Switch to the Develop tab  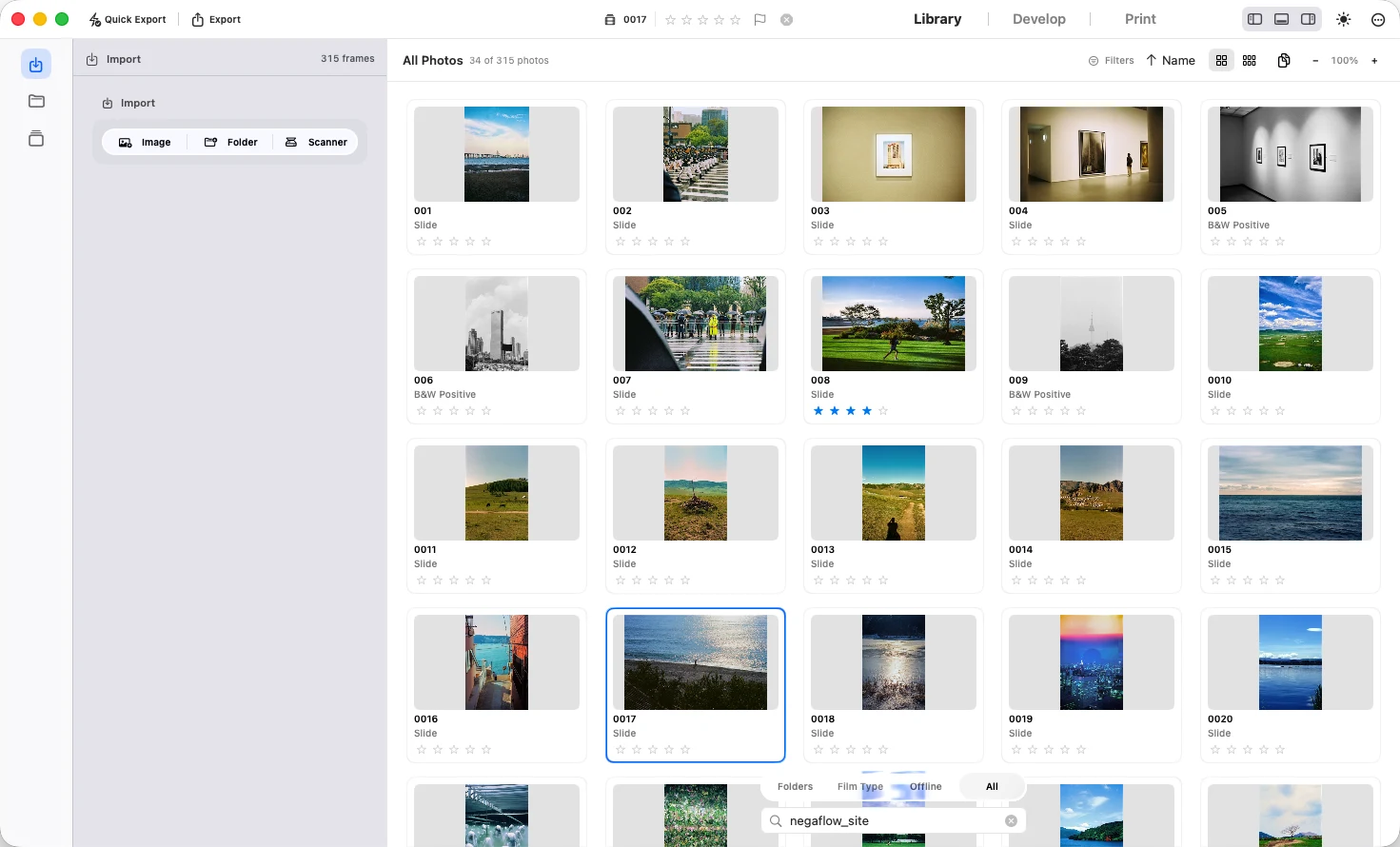[1039, 19]
